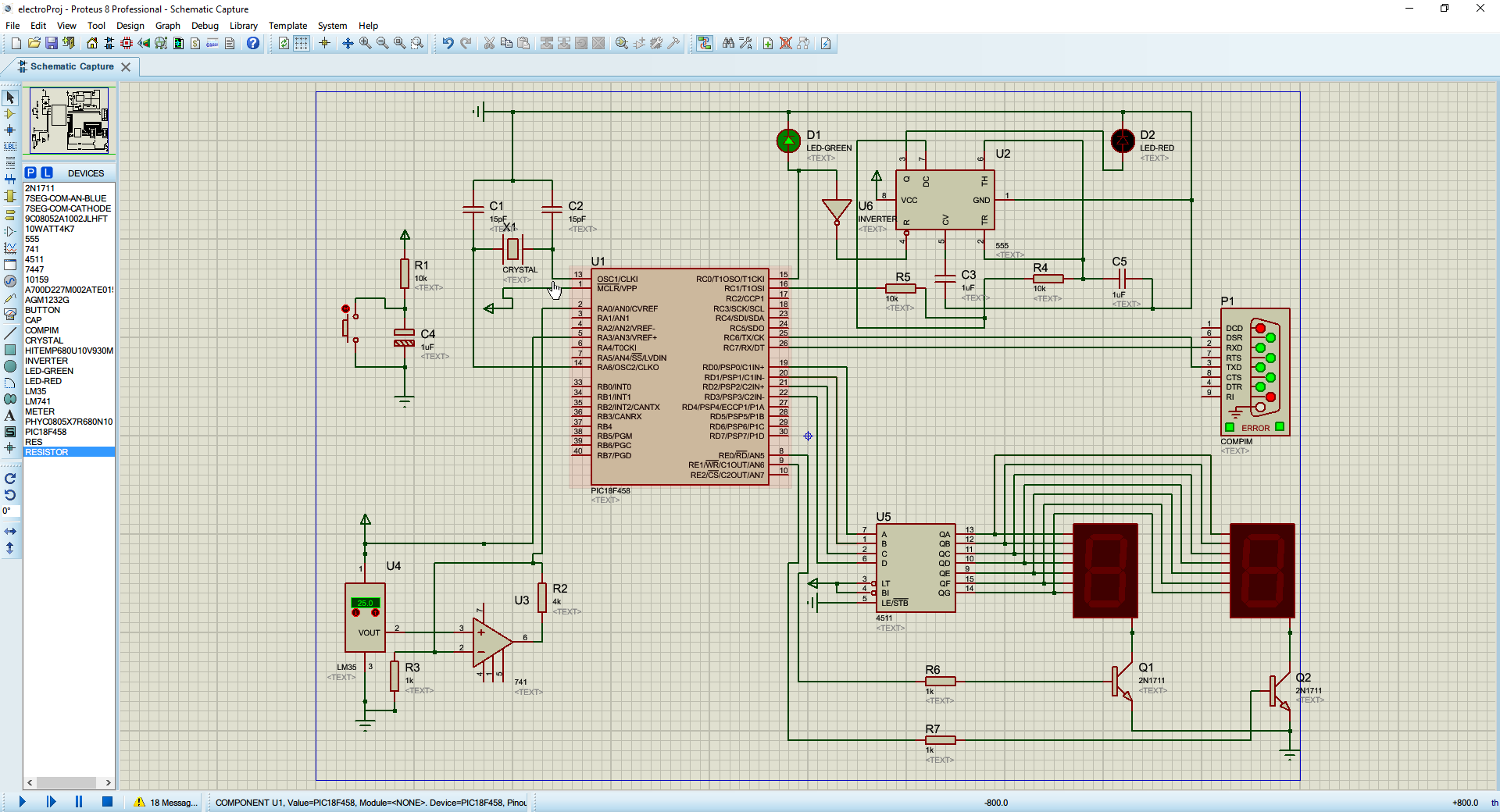This screenshot has width=1500, height=812.
Task: Toggle the wire autorouter button
Action: point(705,44)
